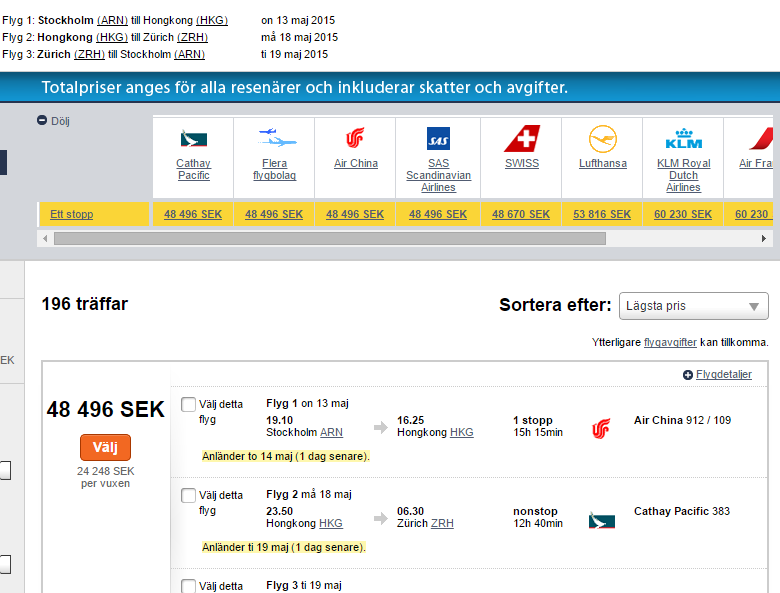Collapse the airline matrix with Dölj
Image resolution: width=780 pixels, height=593 pixels.
coord(54,121)
